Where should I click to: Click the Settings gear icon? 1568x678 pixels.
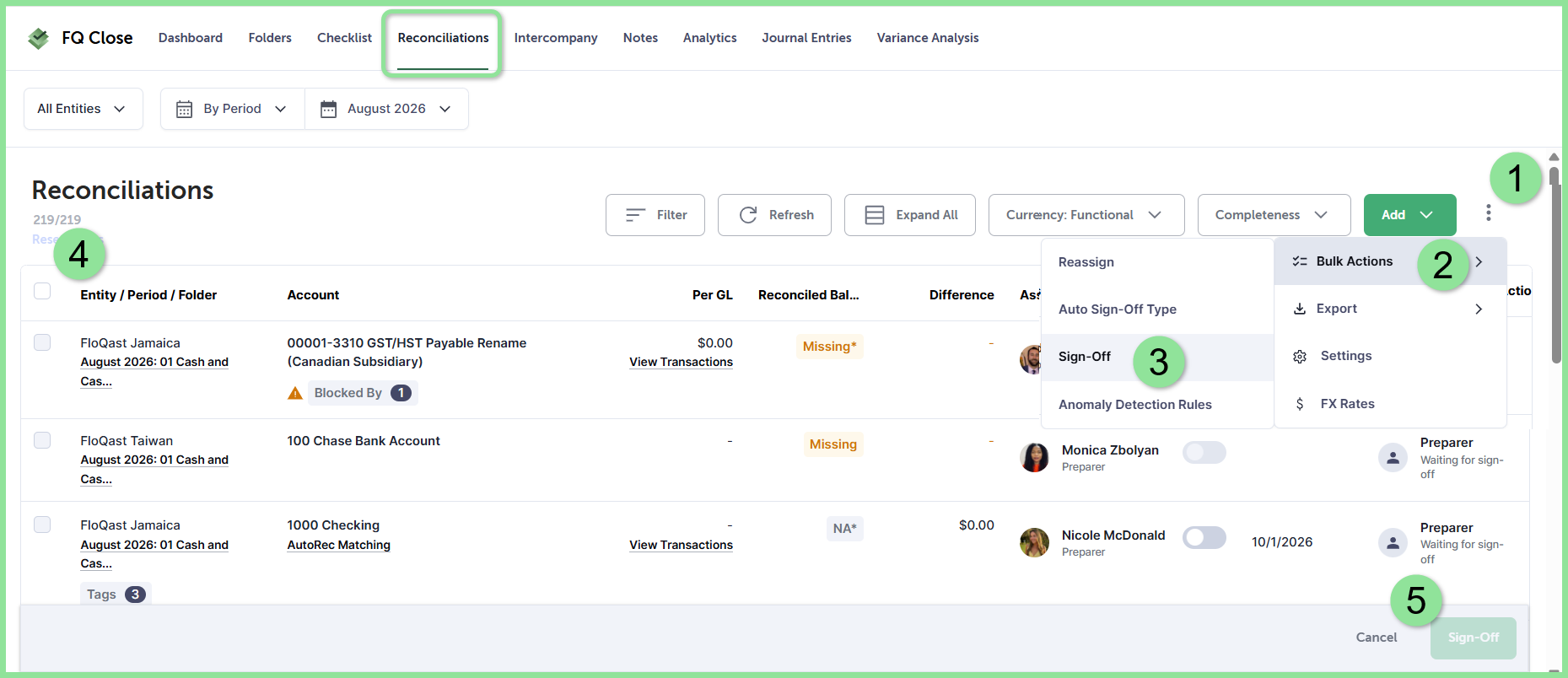tap(1300, 357)
